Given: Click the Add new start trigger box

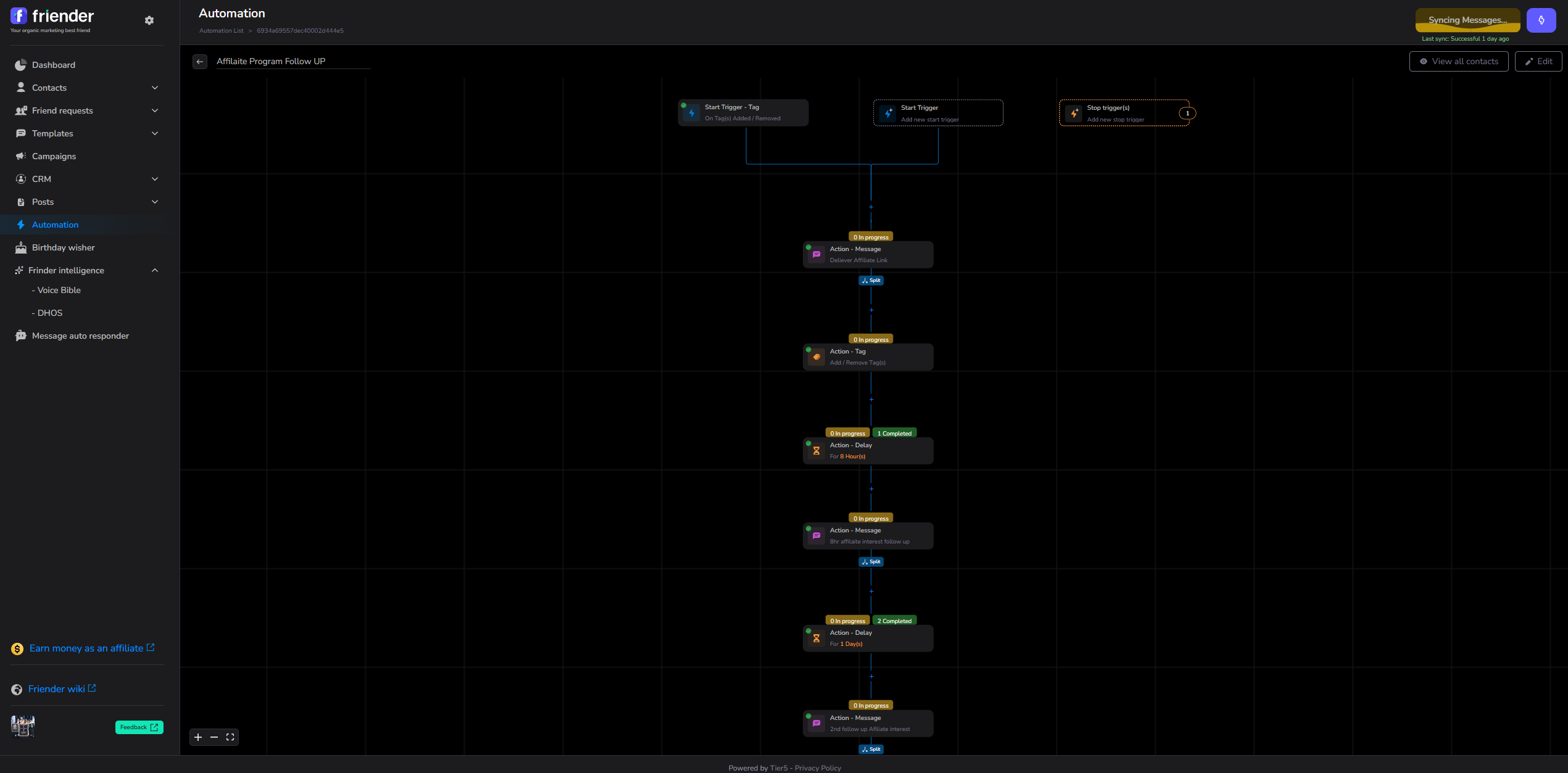Looking at the screenshot, I should tap(938, 113).
